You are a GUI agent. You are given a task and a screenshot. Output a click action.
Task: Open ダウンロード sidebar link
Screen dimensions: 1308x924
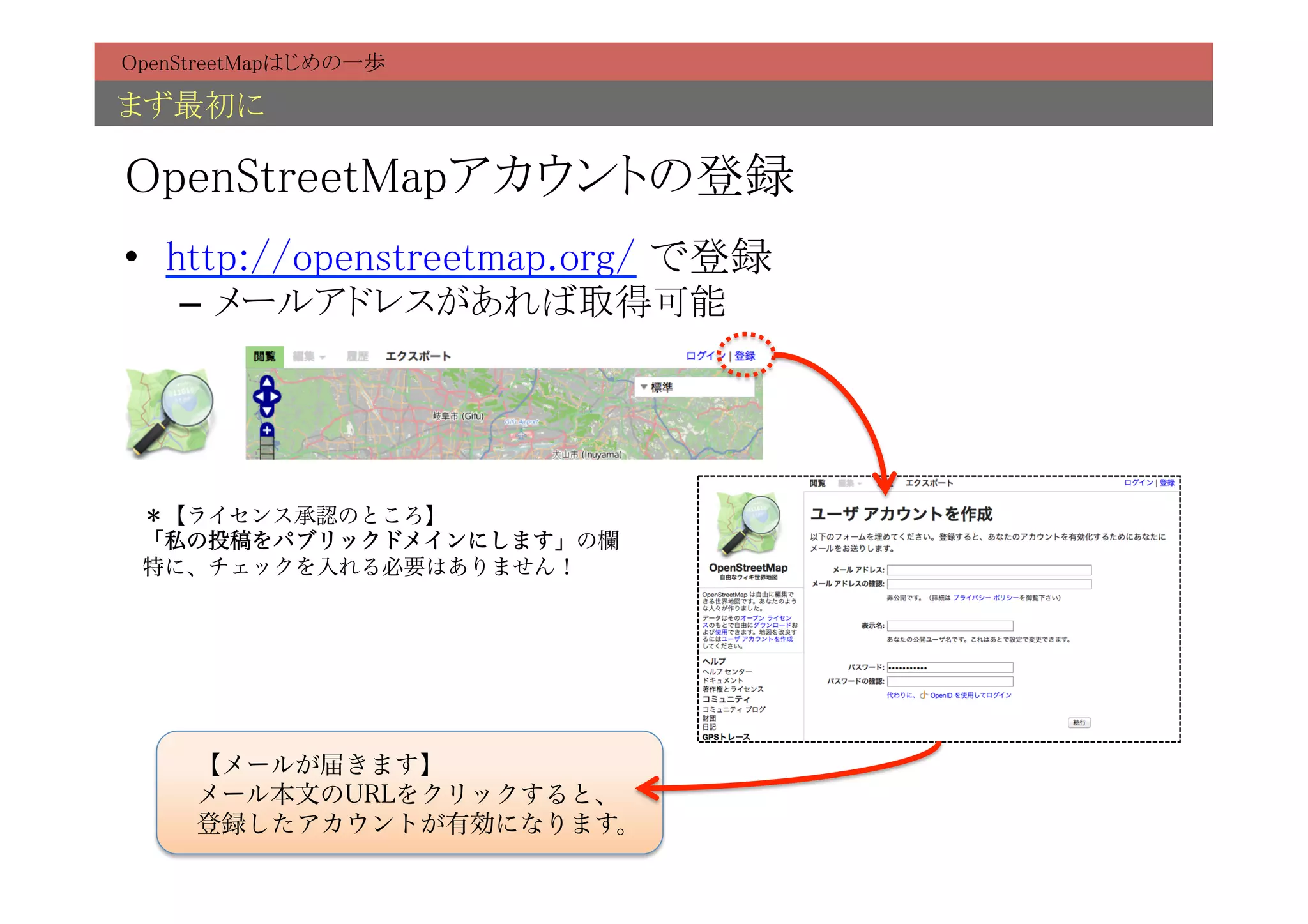[x=772, y=625]
